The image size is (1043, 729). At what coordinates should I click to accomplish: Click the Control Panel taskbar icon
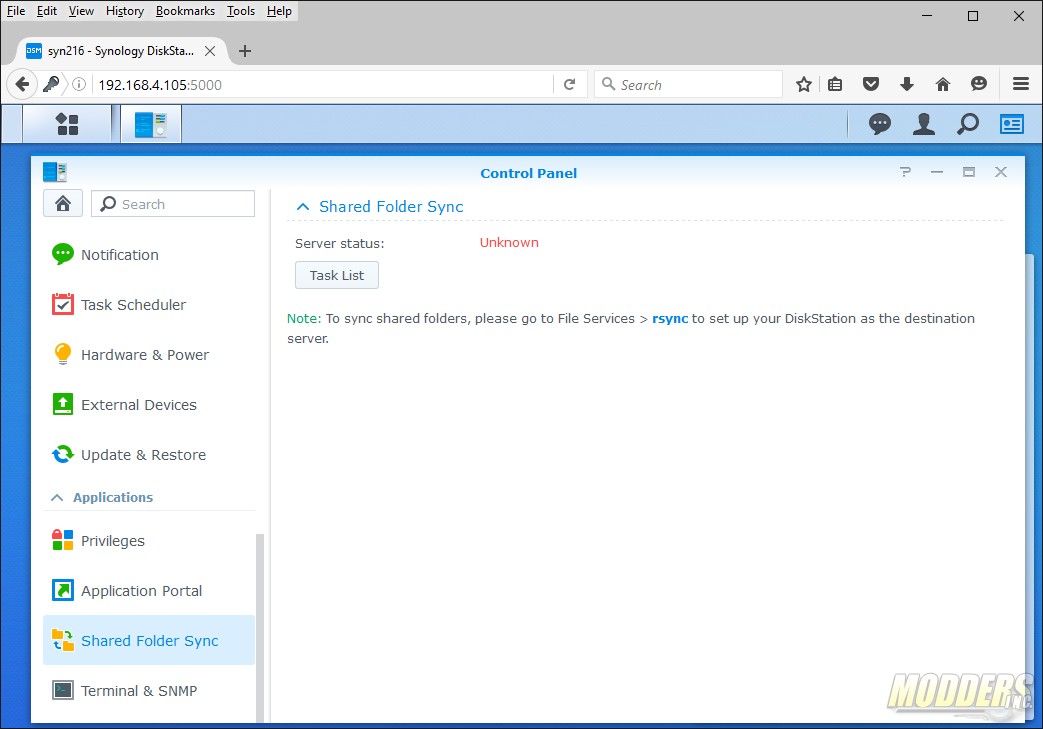[x=151, y=124]
